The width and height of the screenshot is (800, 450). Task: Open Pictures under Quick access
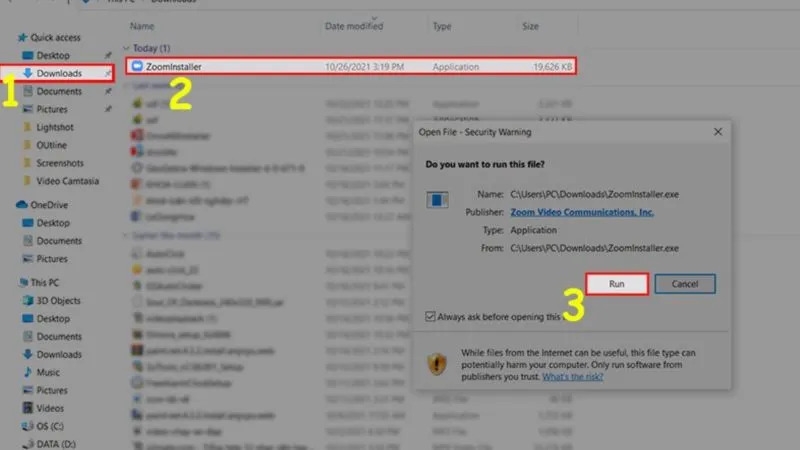click(x=52, y=109)
